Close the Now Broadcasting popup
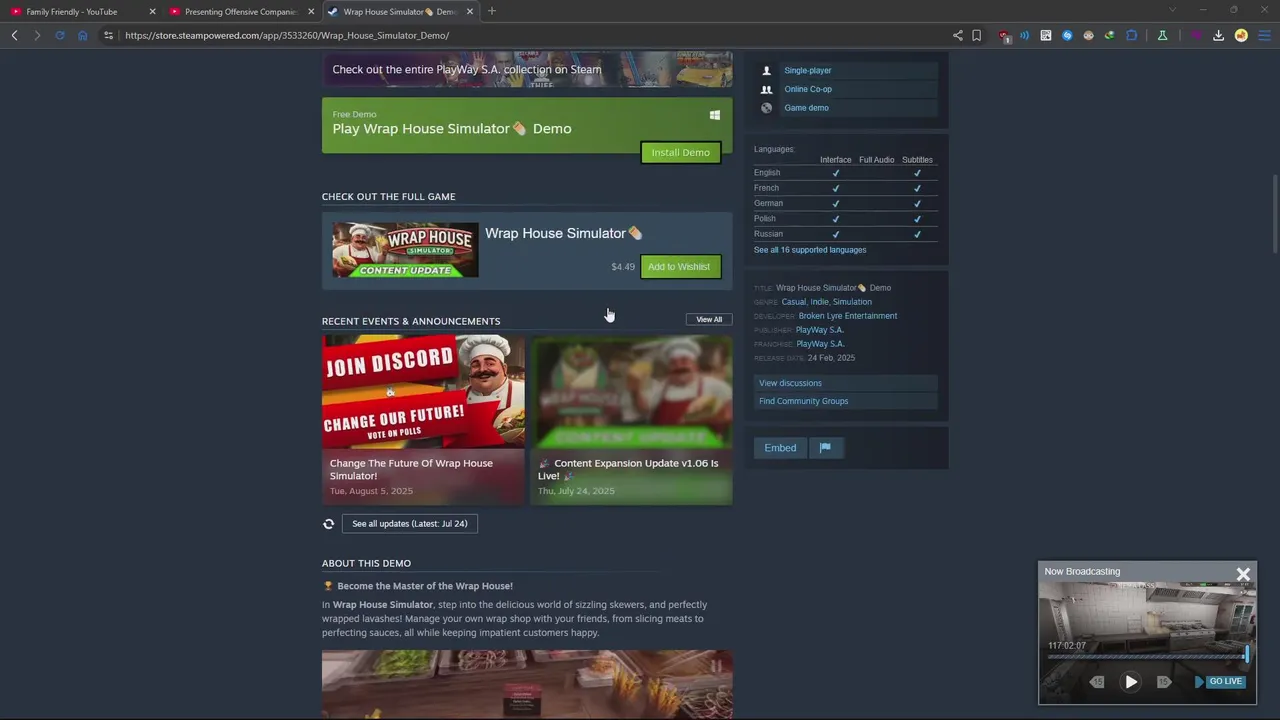This screenshot has width=1280, height=720. pyautogui.click(x=1243, y=574)
